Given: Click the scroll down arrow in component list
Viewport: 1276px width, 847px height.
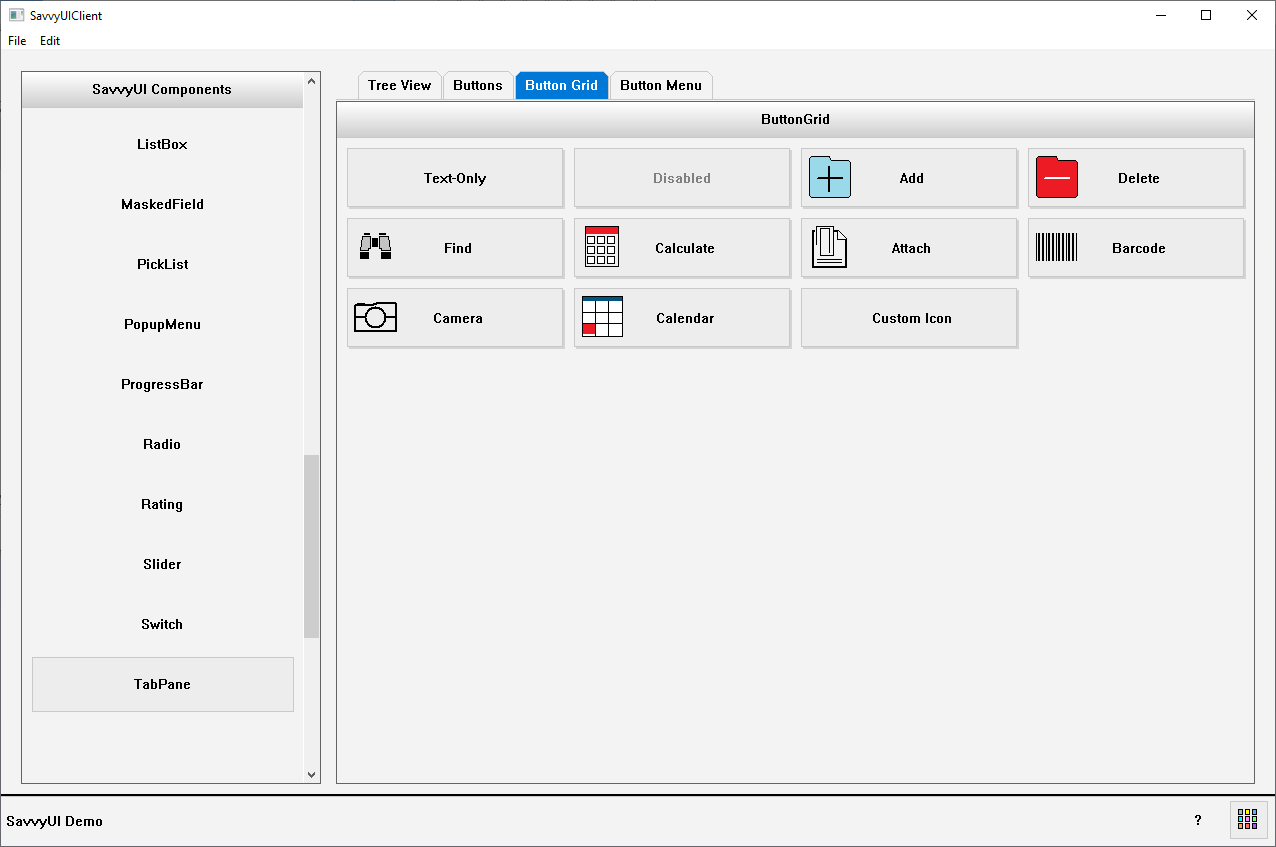Looking at the screenshot, I should point(311,774).
